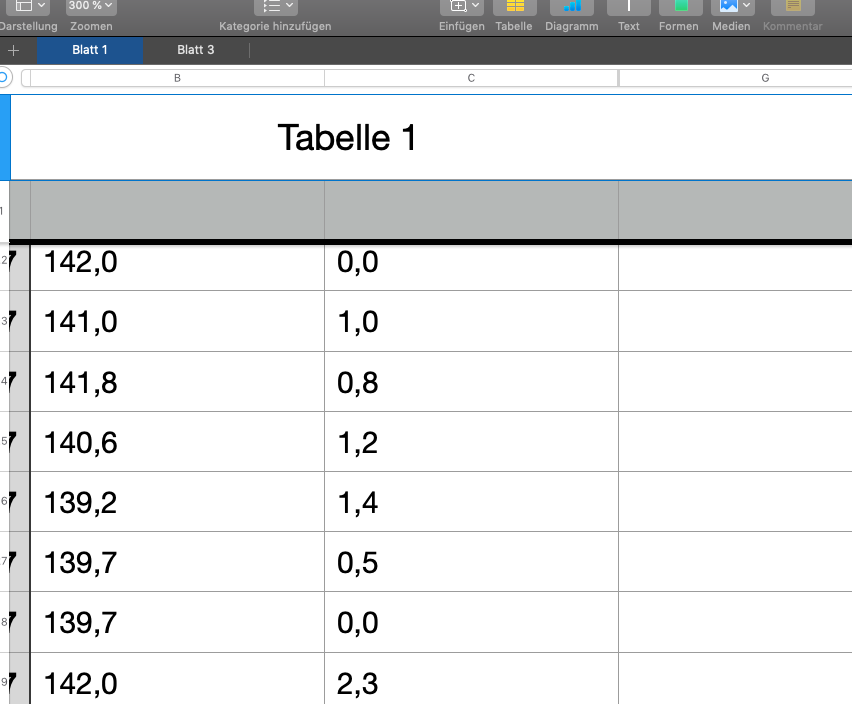Click the Kommentar toolbar icon
The width and height of the screenshot is (852, 704).
[x=793, y=7]
